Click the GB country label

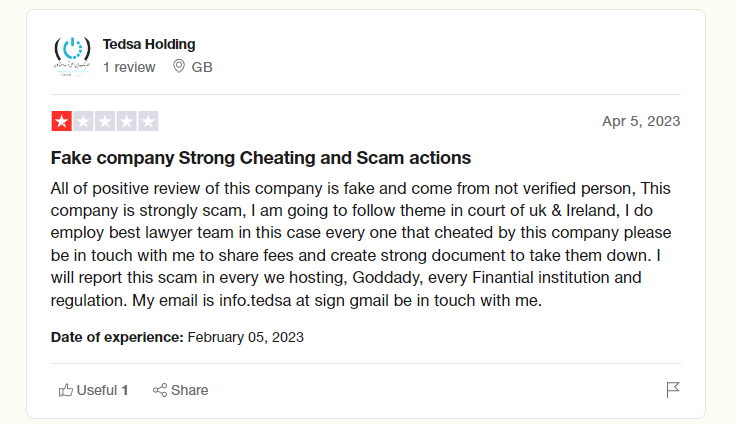click(202, 67)
